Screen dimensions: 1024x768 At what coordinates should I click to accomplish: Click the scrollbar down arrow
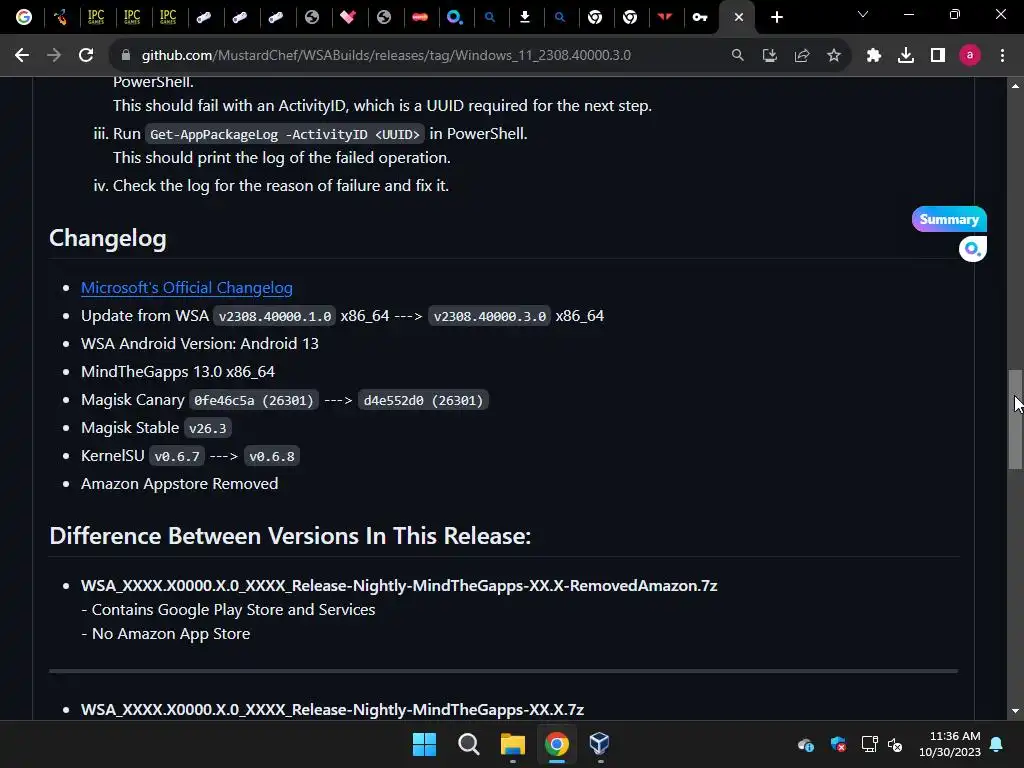[1015, 711]
